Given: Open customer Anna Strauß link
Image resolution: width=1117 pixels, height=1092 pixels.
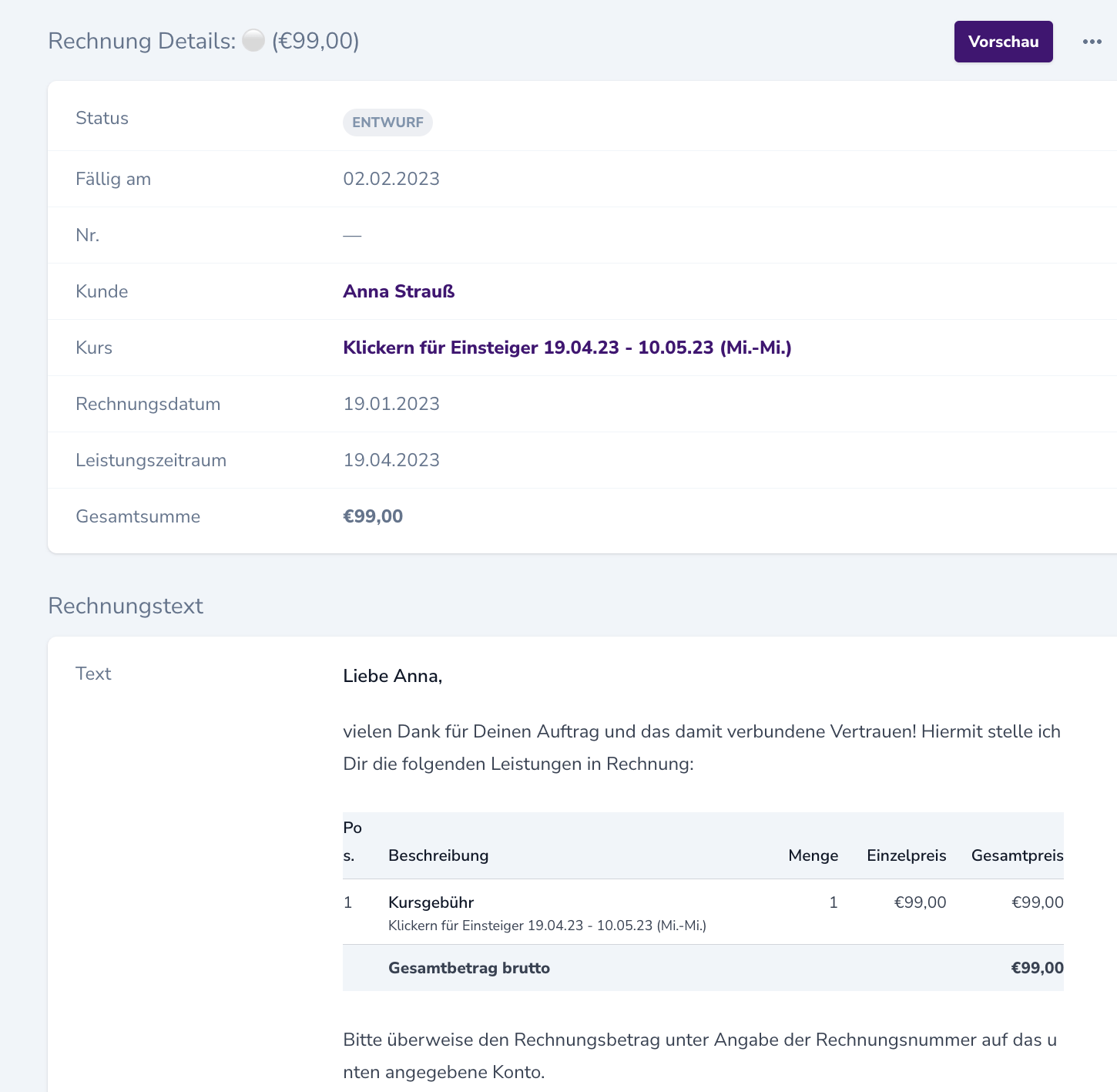Looking at the screenshot, I should click(399, 291).
